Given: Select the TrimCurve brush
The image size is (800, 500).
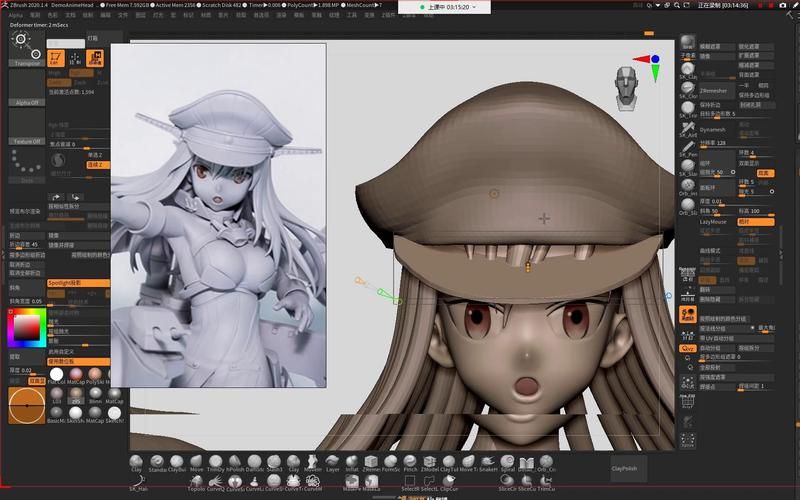Looking at the screenshot, I should pyautogui.click(x=546, y=483).
